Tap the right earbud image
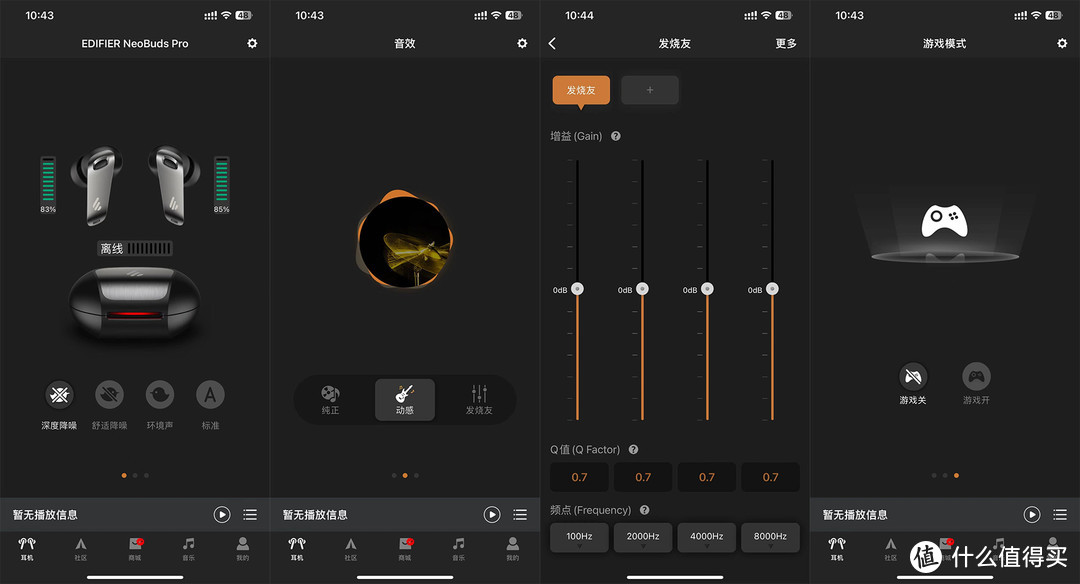The height and width of the screenshot is (584, 1080). click(x=174, y=186)
